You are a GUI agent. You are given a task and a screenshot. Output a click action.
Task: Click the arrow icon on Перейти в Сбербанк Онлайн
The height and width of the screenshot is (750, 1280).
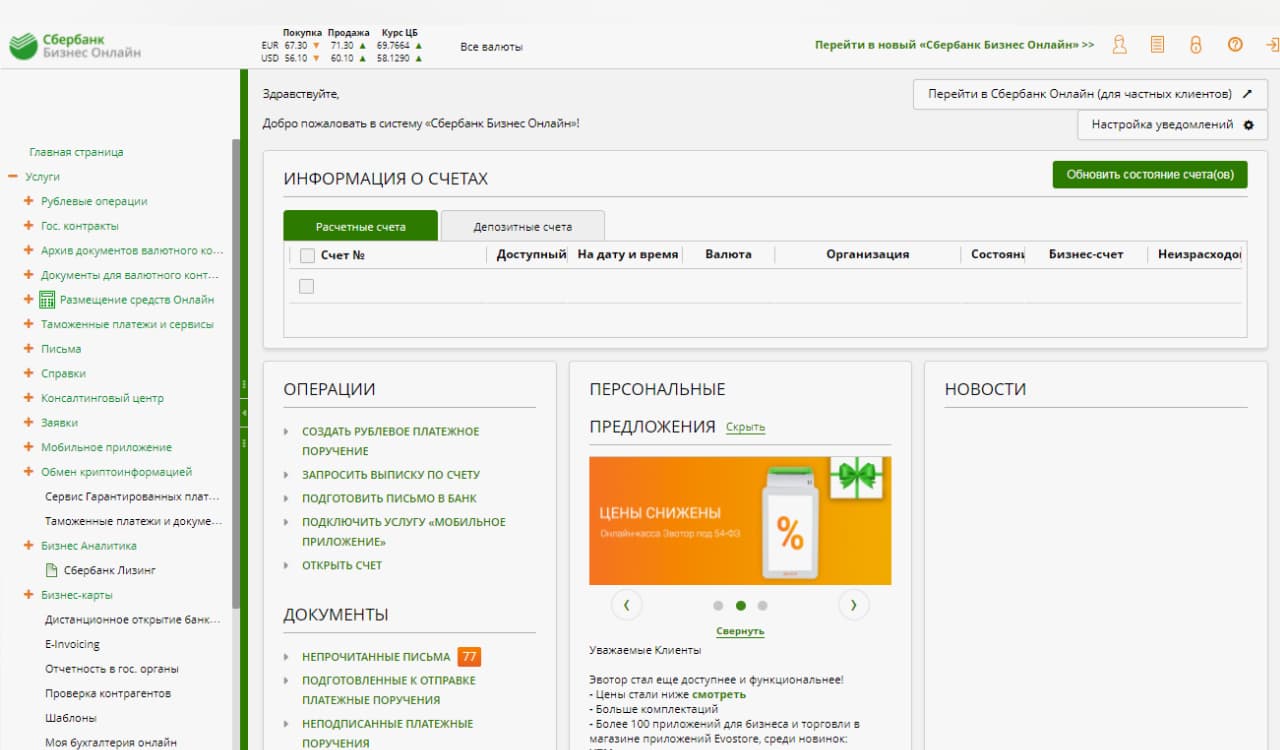[1247, 94]
